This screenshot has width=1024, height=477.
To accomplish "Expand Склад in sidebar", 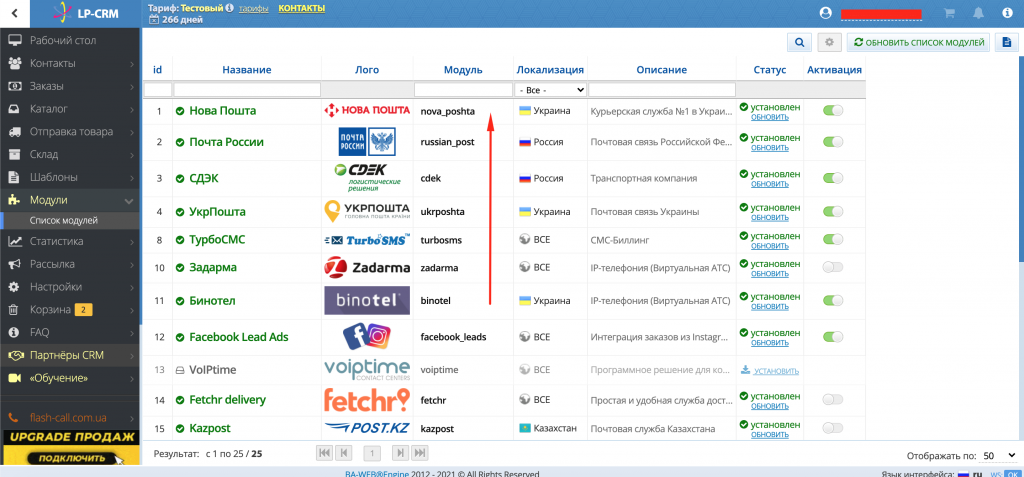I will tap(71, 154).
